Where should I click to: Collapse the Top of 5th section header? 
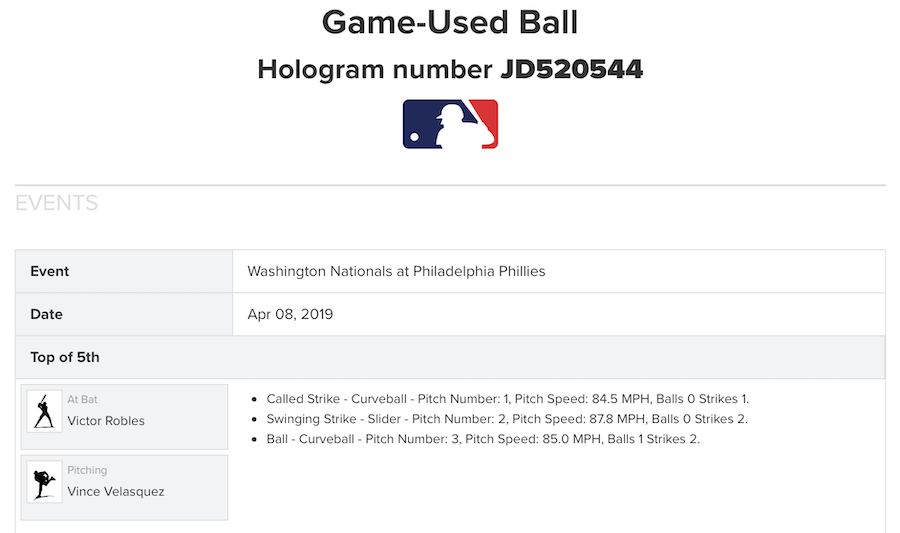coord(65,357)
